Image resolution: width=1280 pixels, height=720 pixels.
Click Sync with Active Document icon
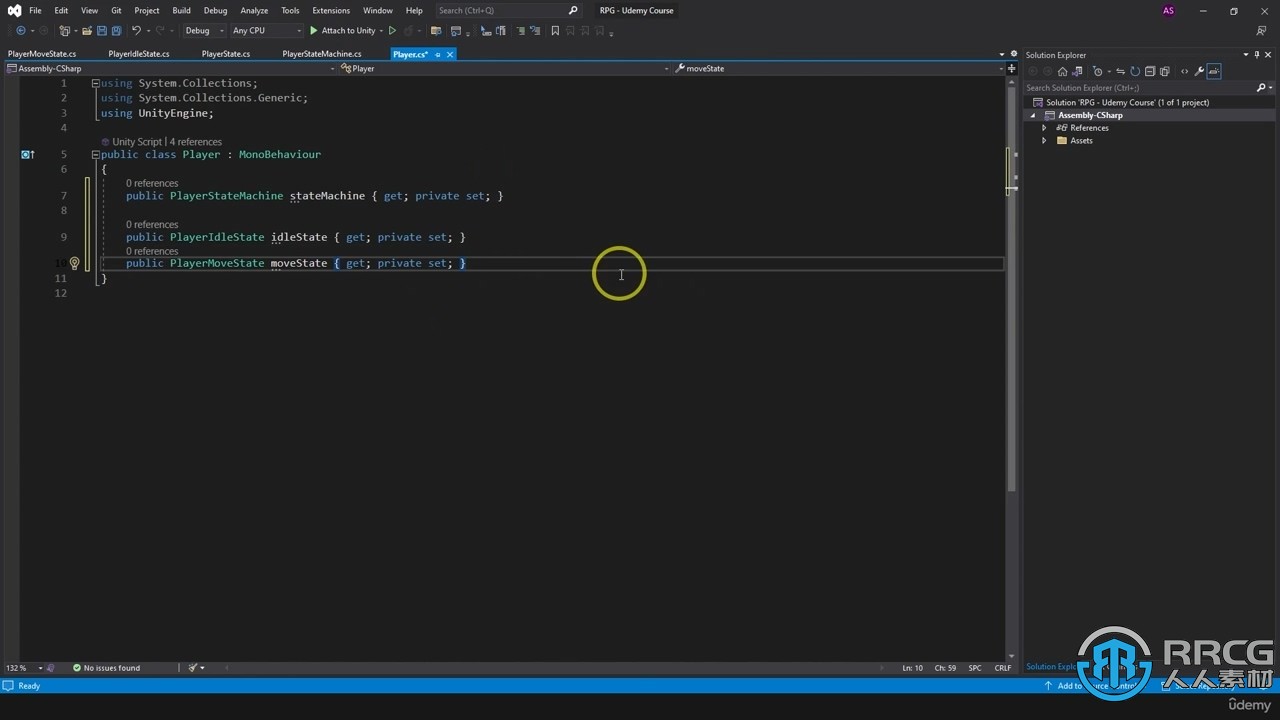click(x=1120, y=71)
